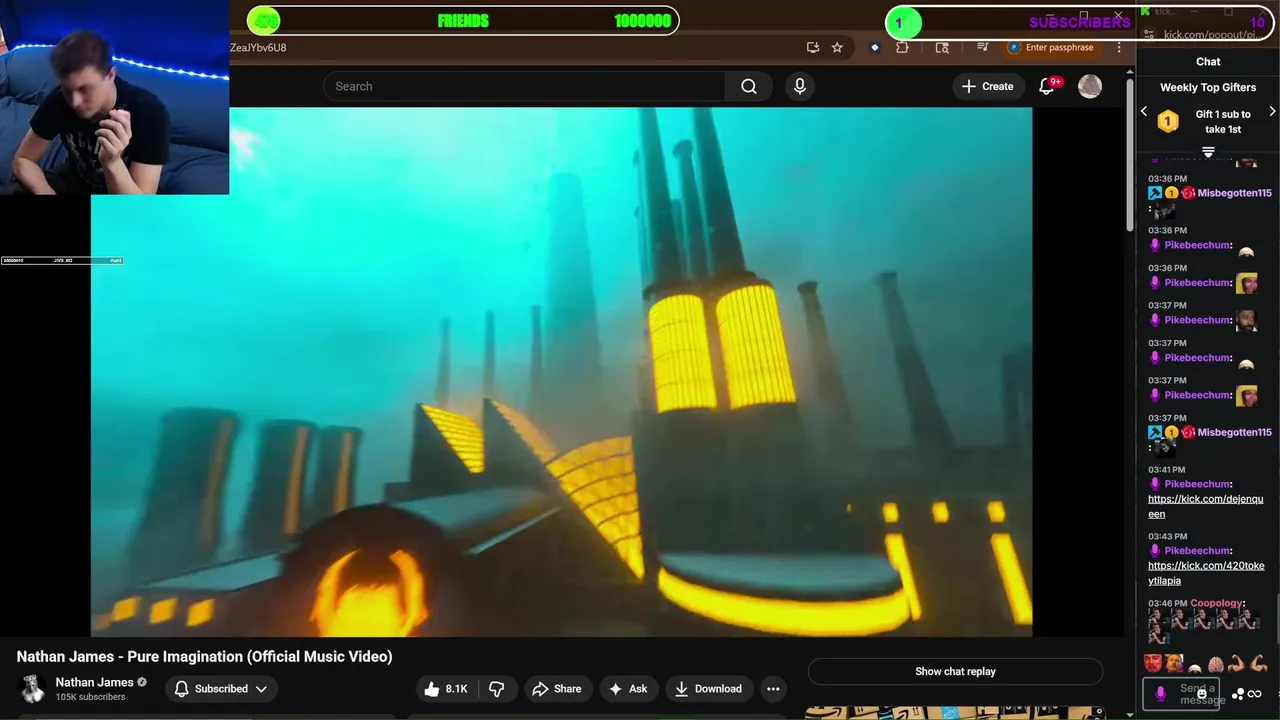This screenshot has height=720, width=1280.
Task: Open the media controls music-note icon
Action: click(x=982, y=47)
